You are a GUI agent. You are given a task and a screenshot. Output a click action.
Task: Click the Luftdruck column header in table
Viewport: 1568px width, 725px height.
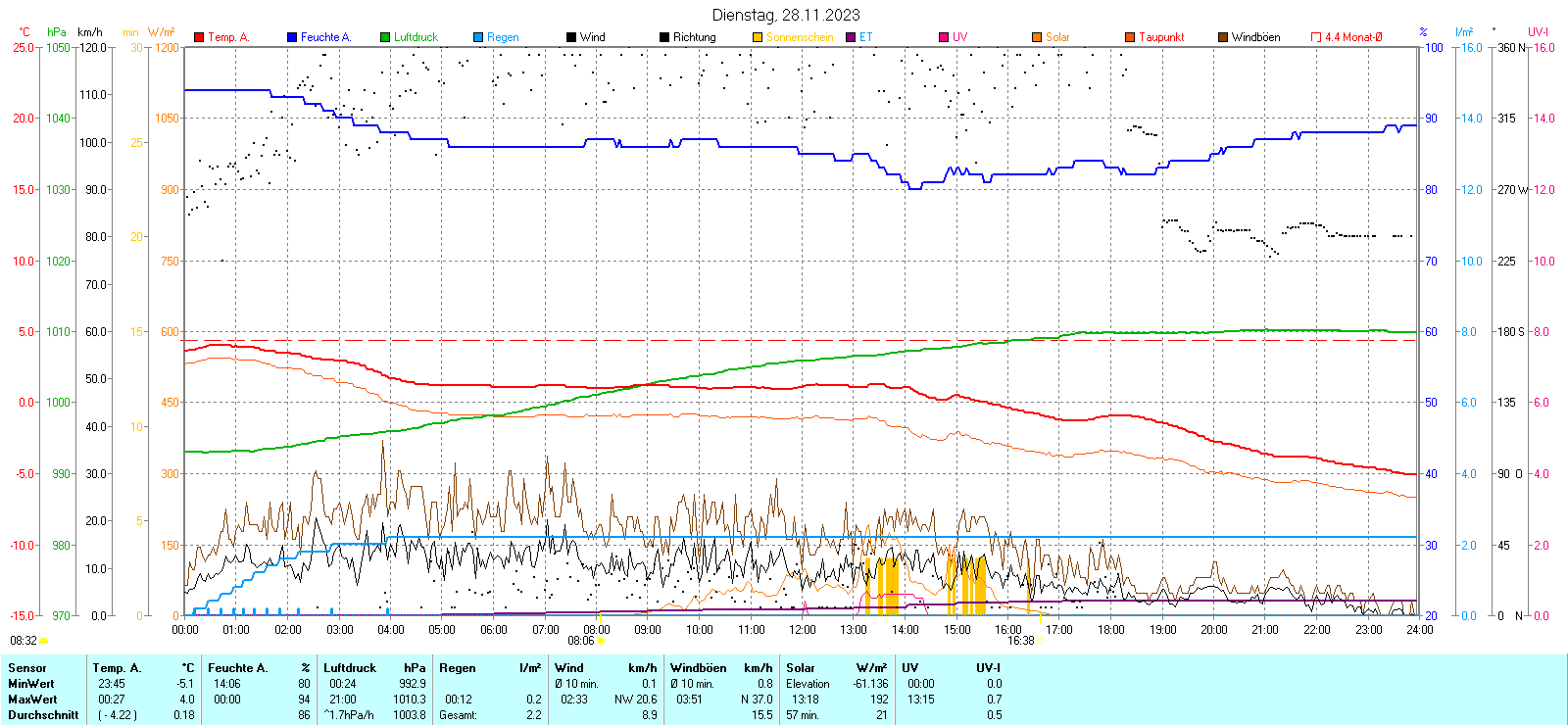(350, 668)
